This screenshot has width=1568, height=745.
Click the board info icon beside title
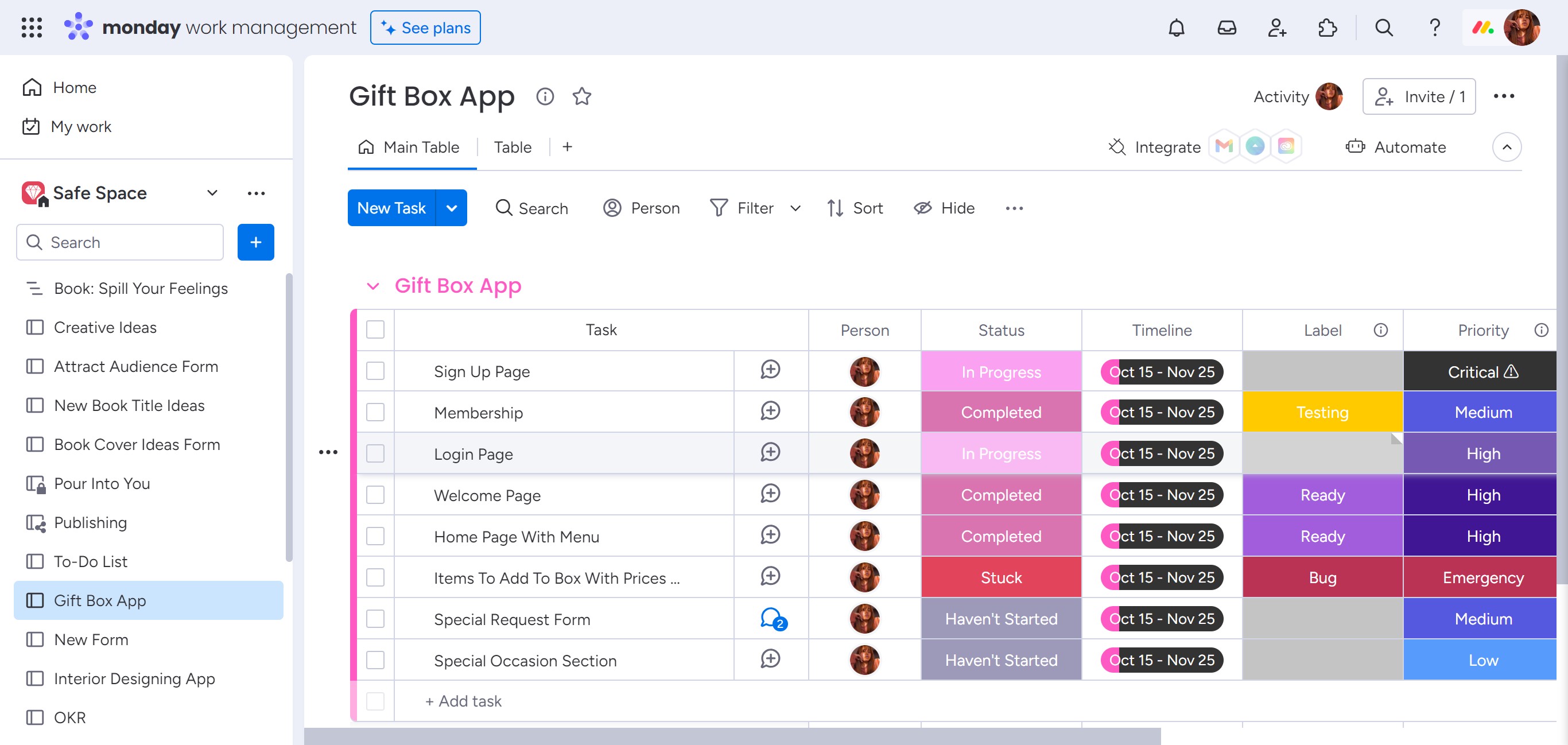(x=545, y=96)
